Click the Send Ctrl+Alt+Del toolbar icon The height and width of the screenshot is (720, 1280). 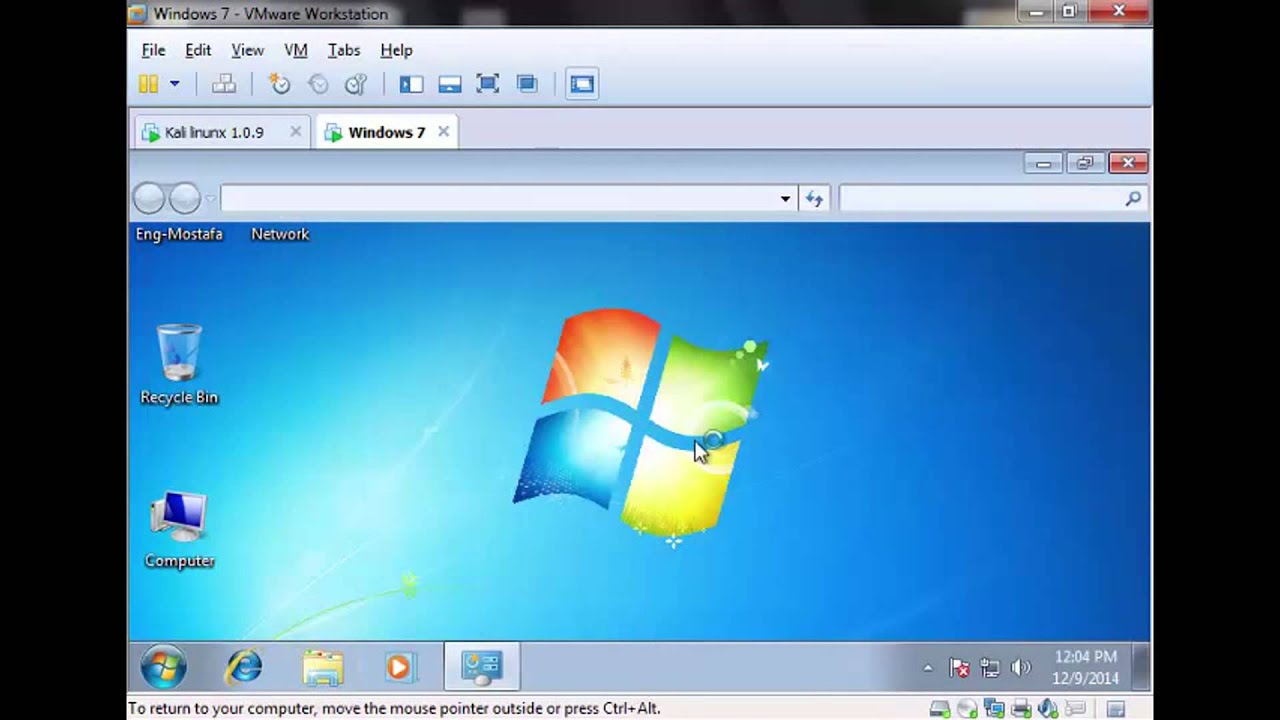coord(224,84)
